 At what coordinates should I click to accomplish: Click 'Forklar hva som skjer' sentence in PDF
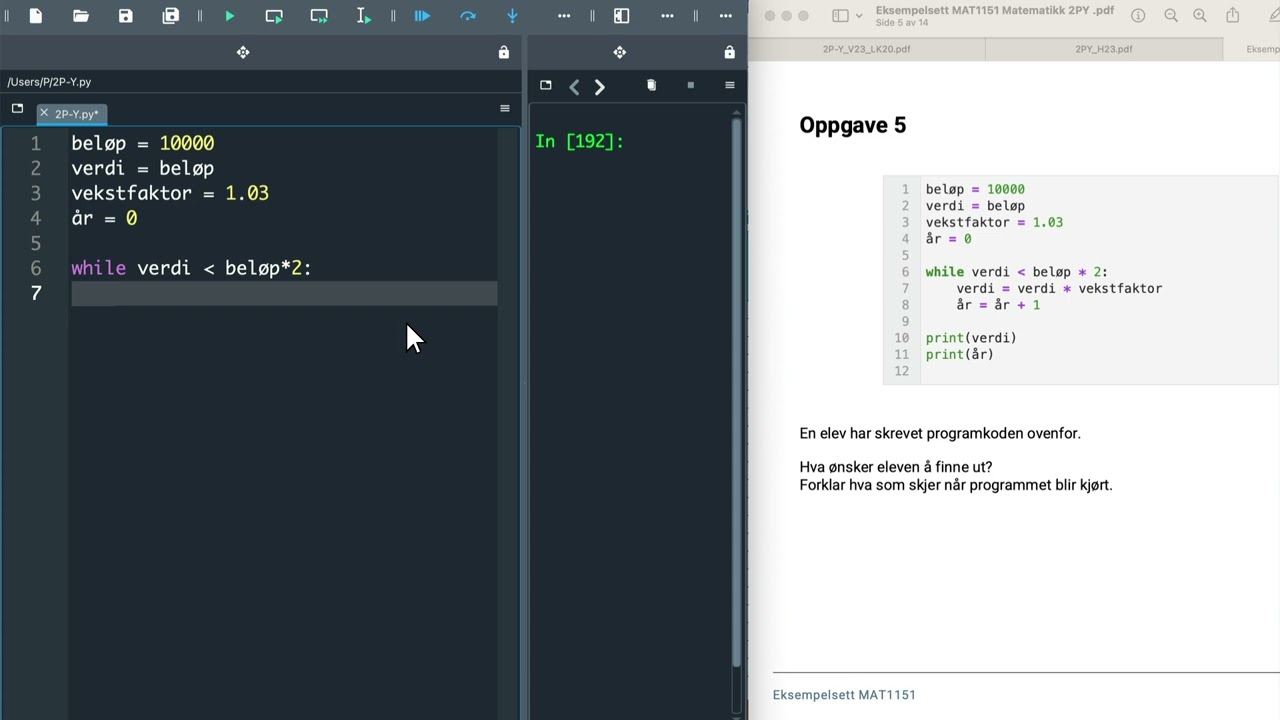click(x=956, y=485)
